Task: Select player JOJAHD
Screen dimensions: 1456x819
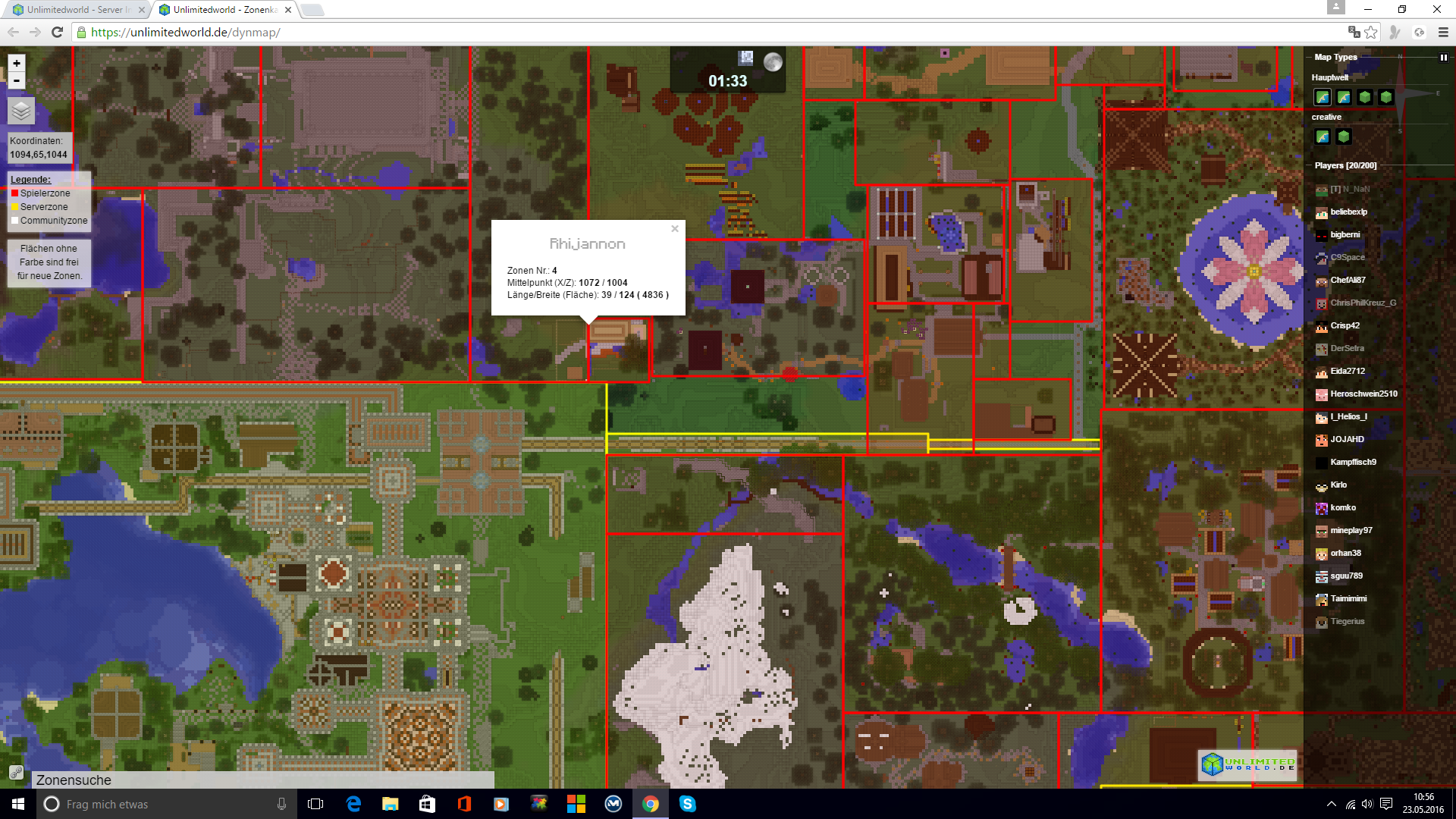Action: tap(1347, 440)
